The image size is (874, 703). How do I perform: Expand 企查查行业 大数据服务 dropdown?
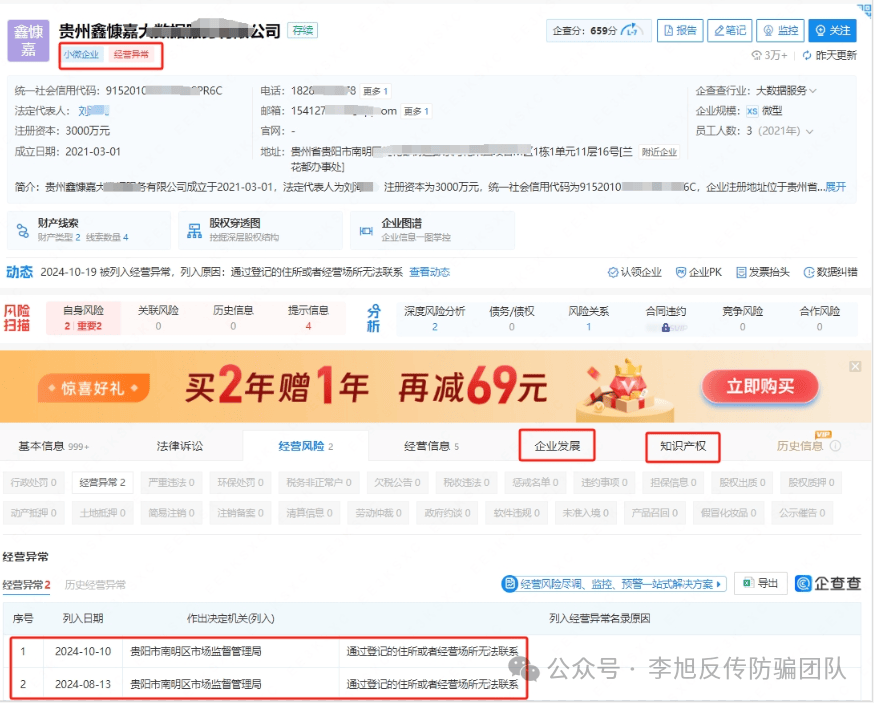[813, 91]
